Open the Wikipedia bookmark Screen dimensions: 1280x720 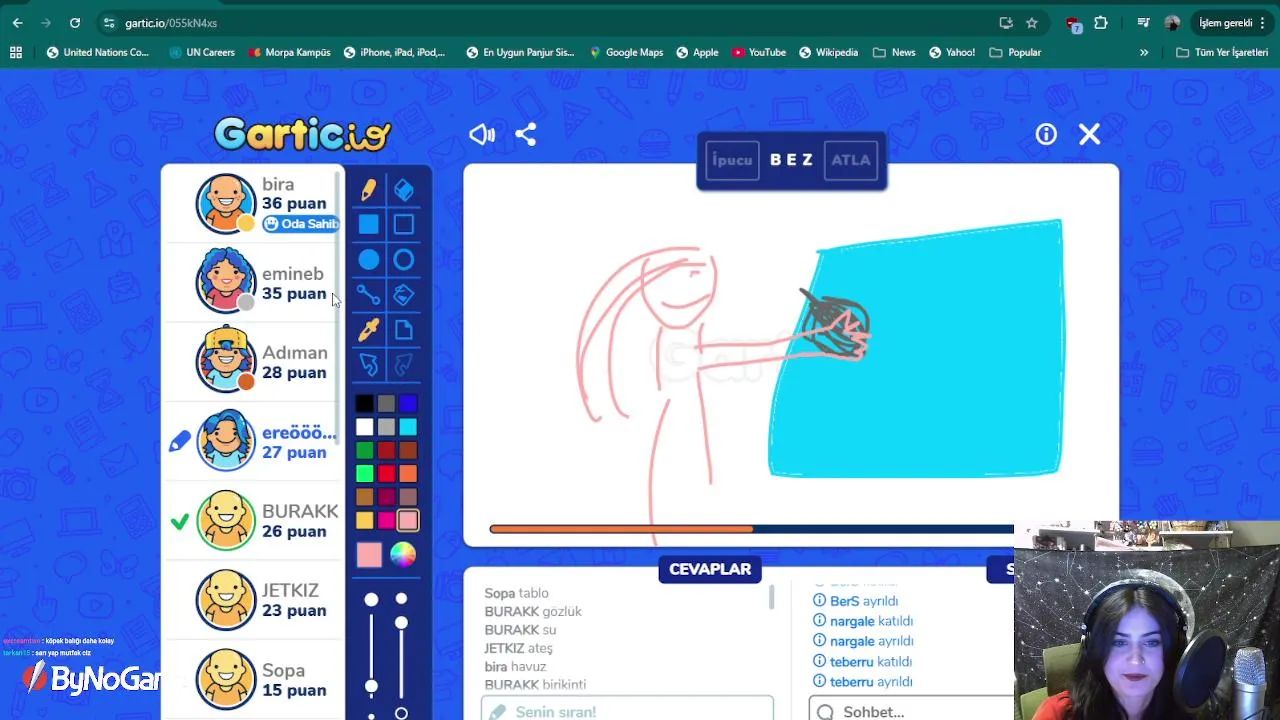tap(828, 52)
